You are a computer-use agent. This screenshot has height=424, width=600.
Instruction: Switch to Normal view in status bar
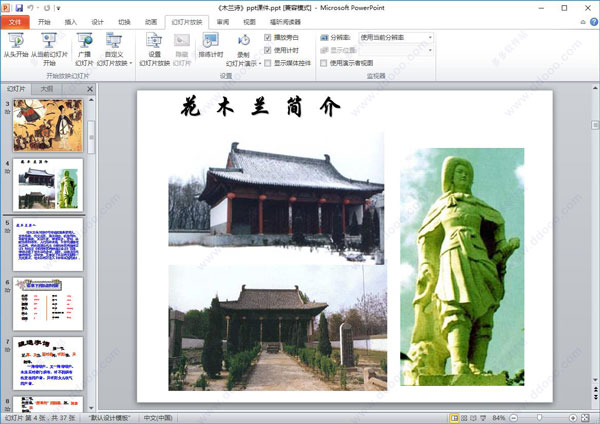pos(454,418)
